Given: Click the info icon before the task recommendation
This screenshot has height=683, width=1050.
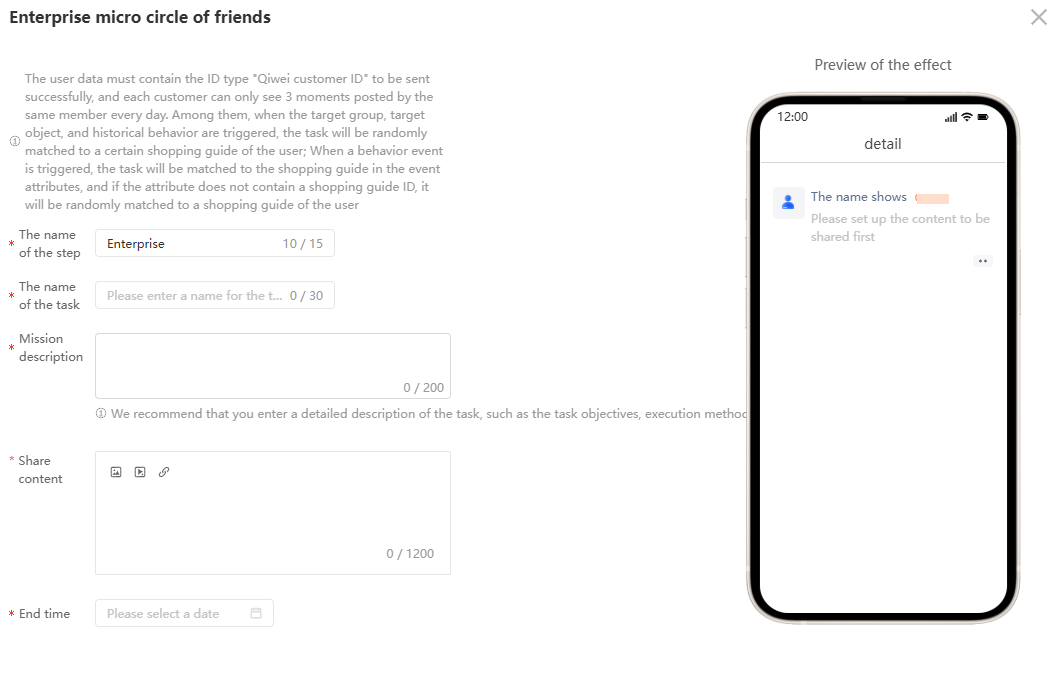Looking at the screenshot, I should (x=101, y=414).
